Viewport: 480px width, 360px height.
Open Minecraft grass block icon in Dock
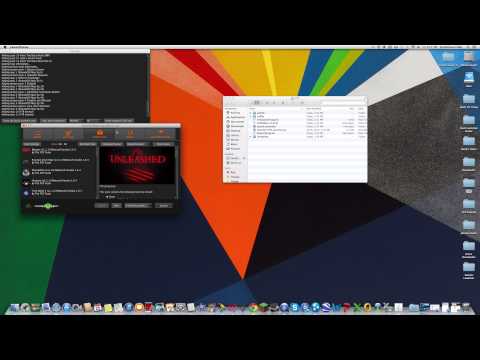point(264,307)
